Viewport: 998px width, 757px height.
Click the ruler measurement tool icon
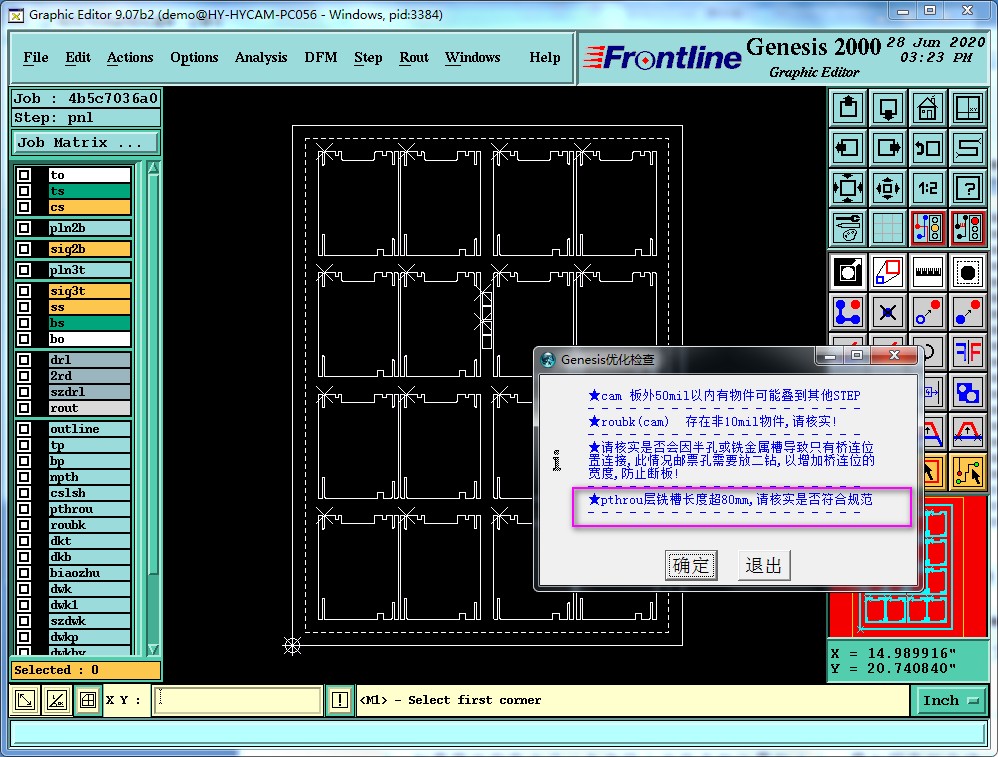point(927,272)
